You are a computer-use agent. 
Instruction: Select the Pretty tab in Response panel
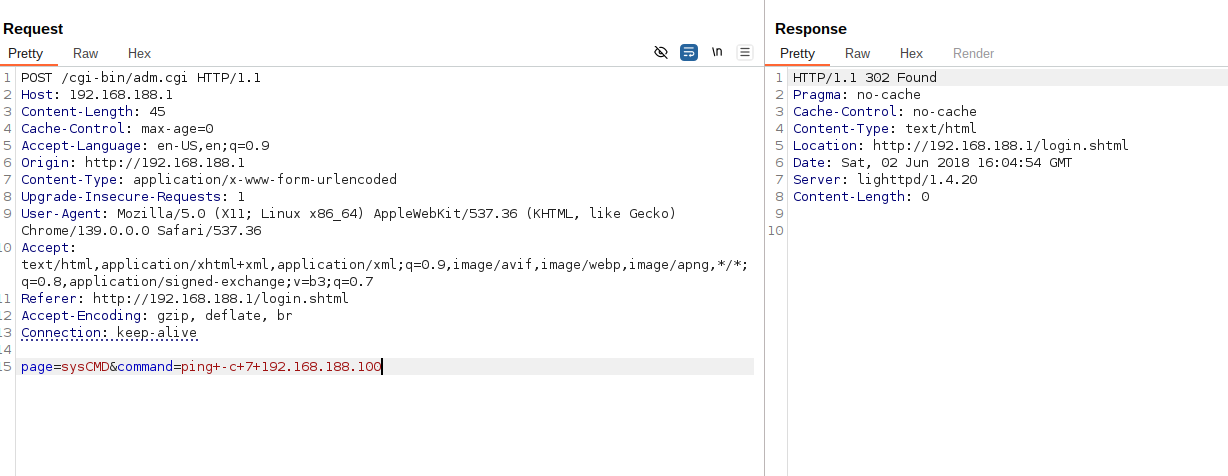797,54
